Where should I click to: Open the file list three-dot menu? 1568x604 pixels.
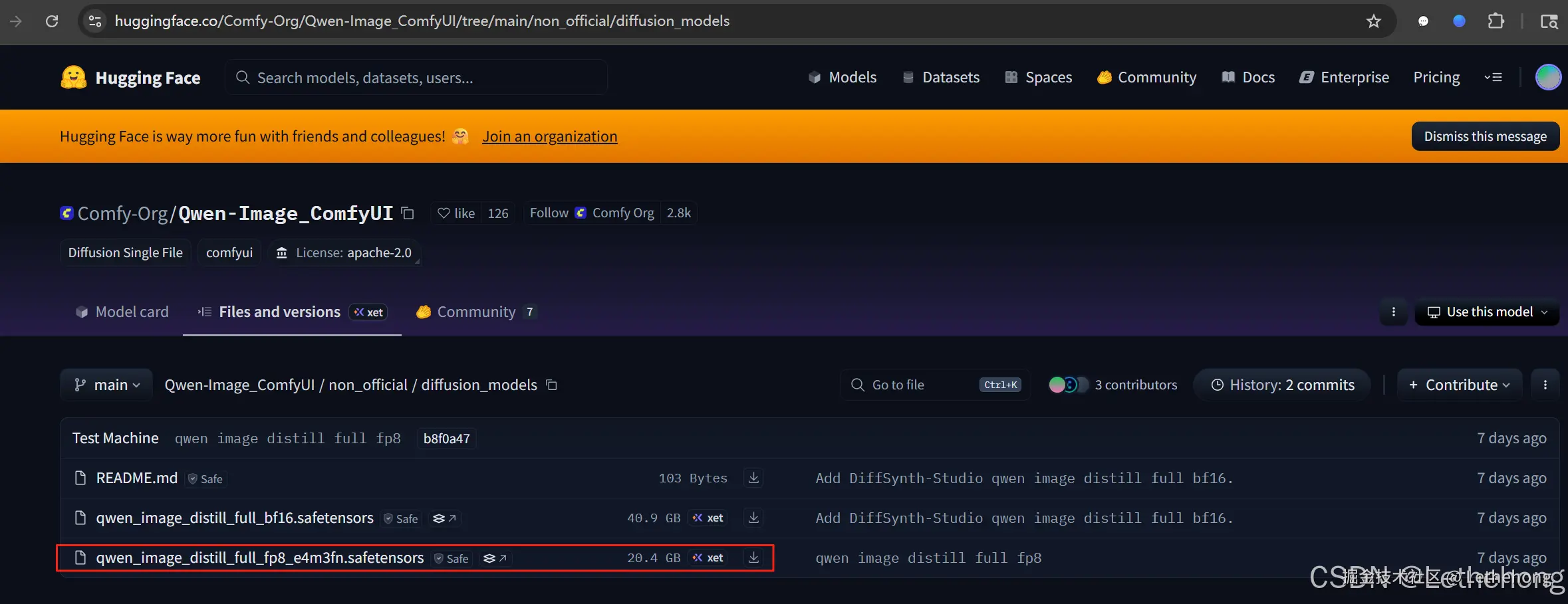point(1545,385)
